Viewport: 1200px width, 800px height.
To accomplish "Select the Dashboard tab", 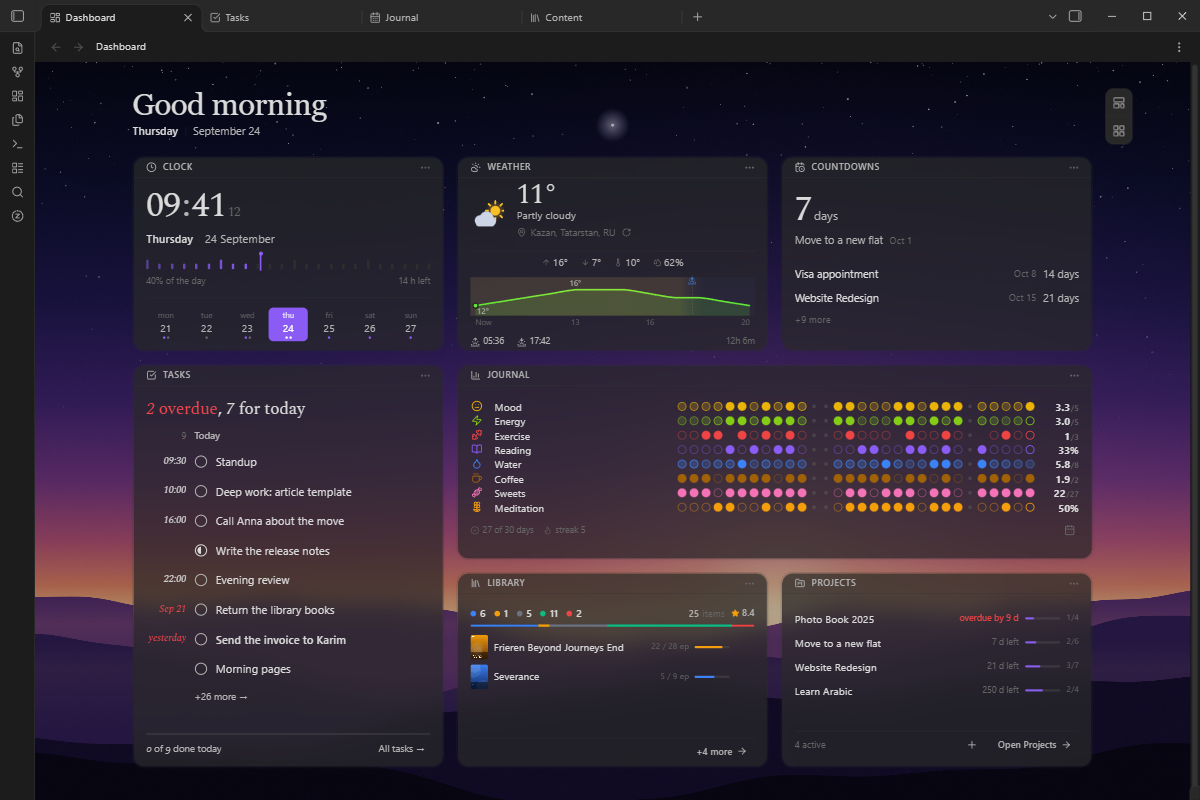I will click(120, 17).
